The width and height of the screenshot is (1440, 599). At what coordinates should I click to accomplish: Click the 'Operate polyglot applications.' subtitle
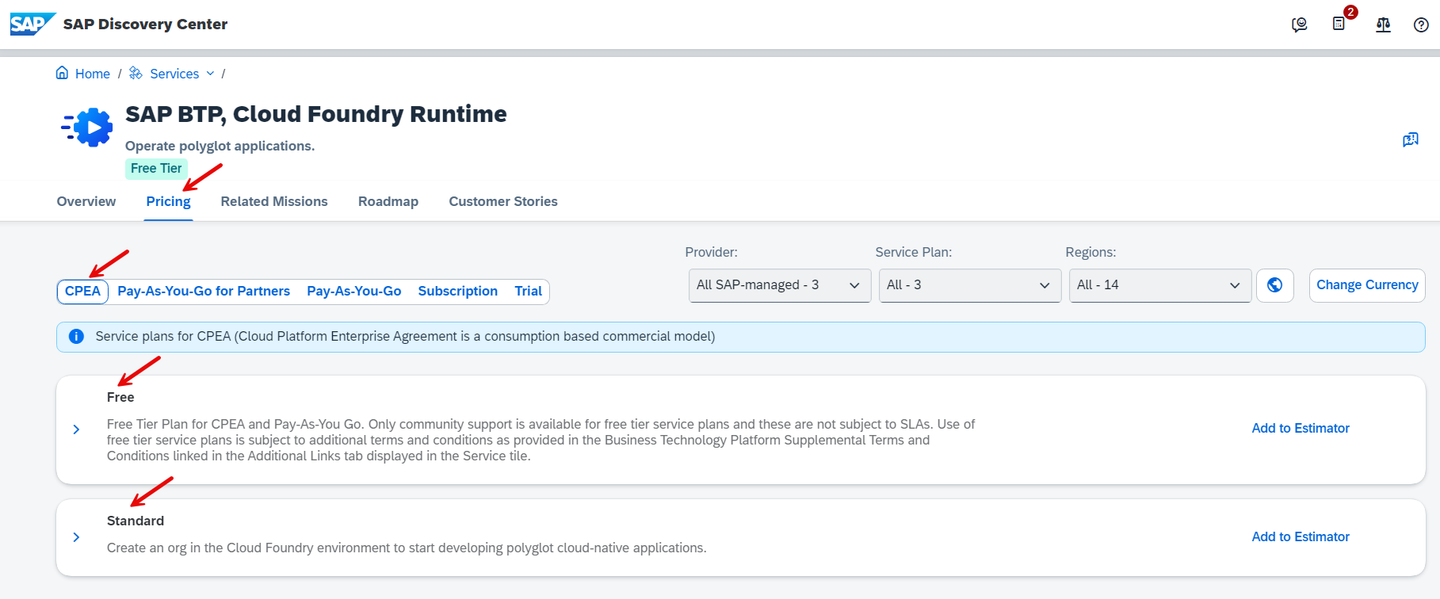[x=220, y=146]
